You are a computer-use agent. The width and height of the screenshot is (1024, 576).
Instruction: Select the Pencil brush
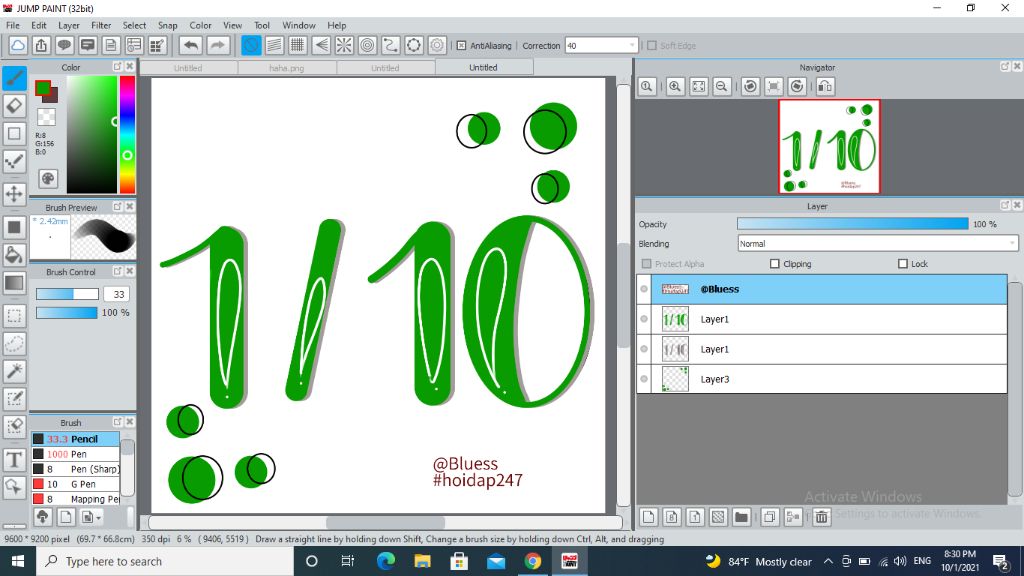(76, 439)
